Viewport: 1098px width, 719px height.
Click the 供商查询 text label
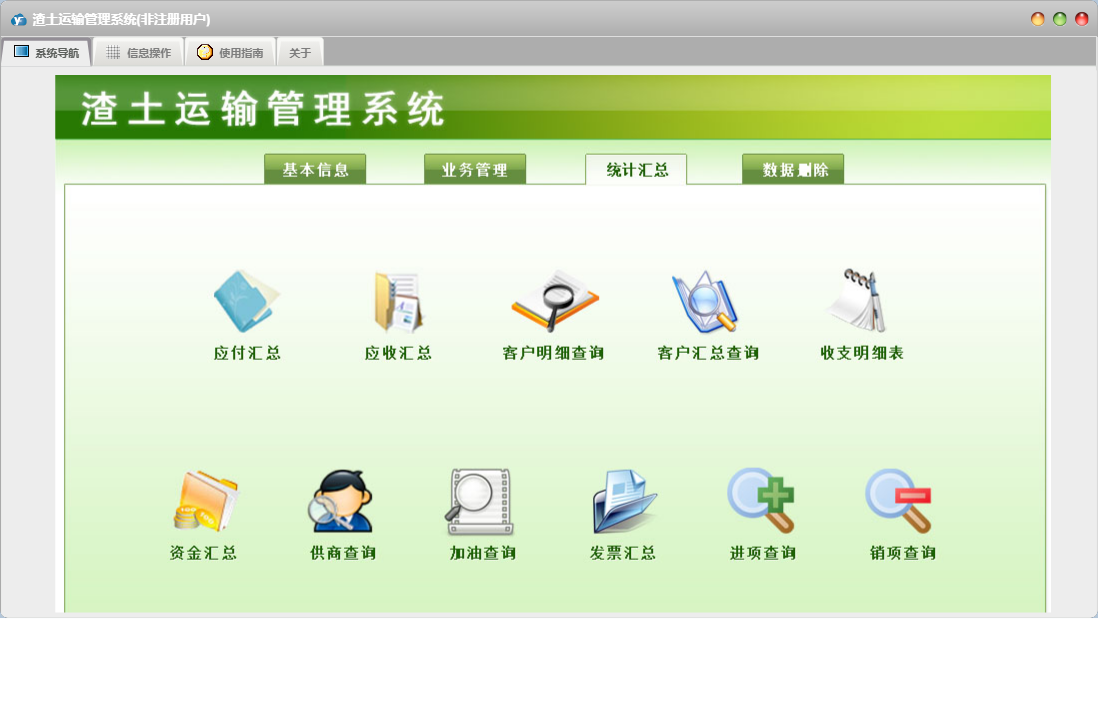[x=343, y=553]
